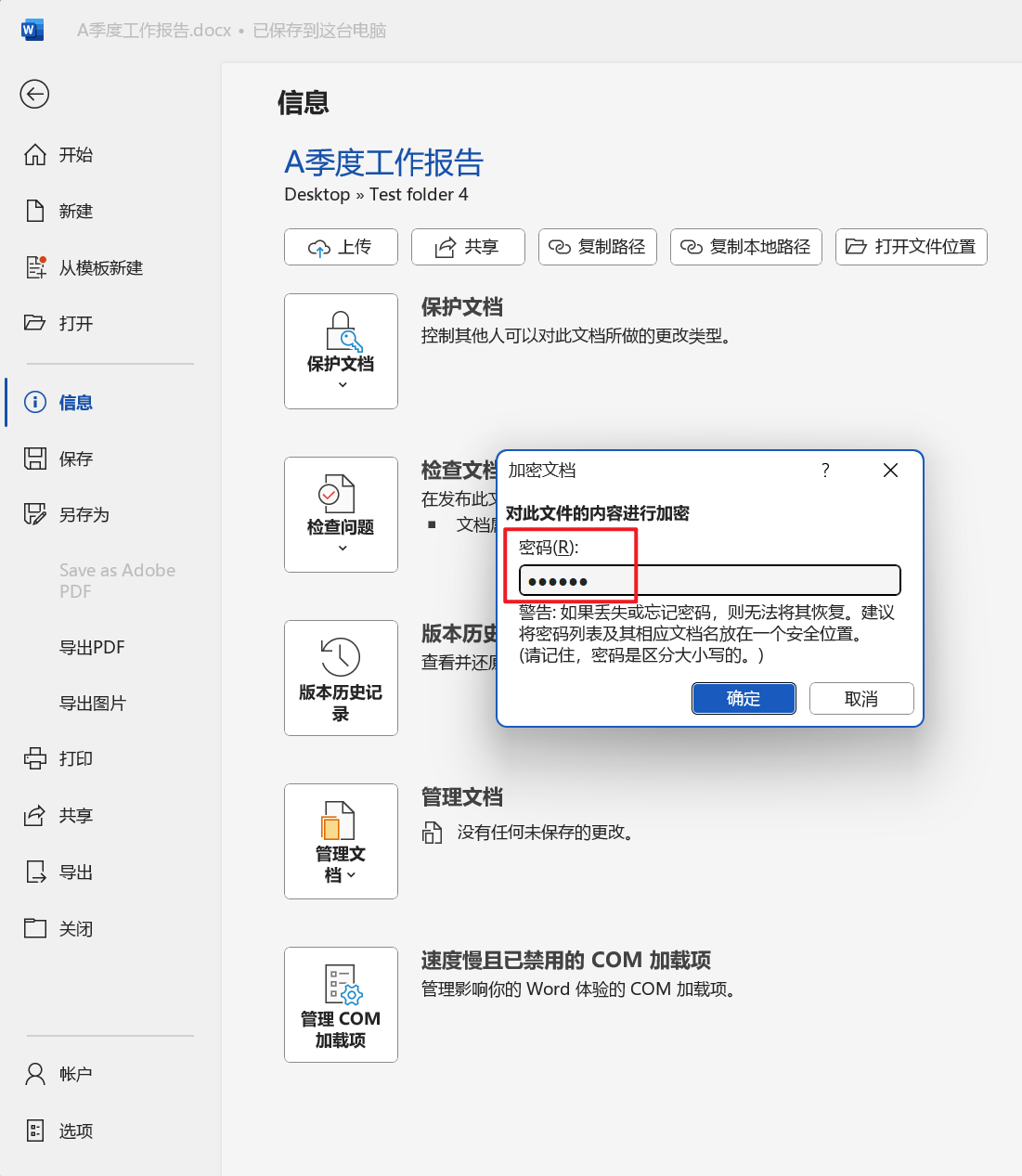Expand the 检查问题 dropdown chevron
The height and width of the screenshot is (1176, 1022).
tap(341, 548)
